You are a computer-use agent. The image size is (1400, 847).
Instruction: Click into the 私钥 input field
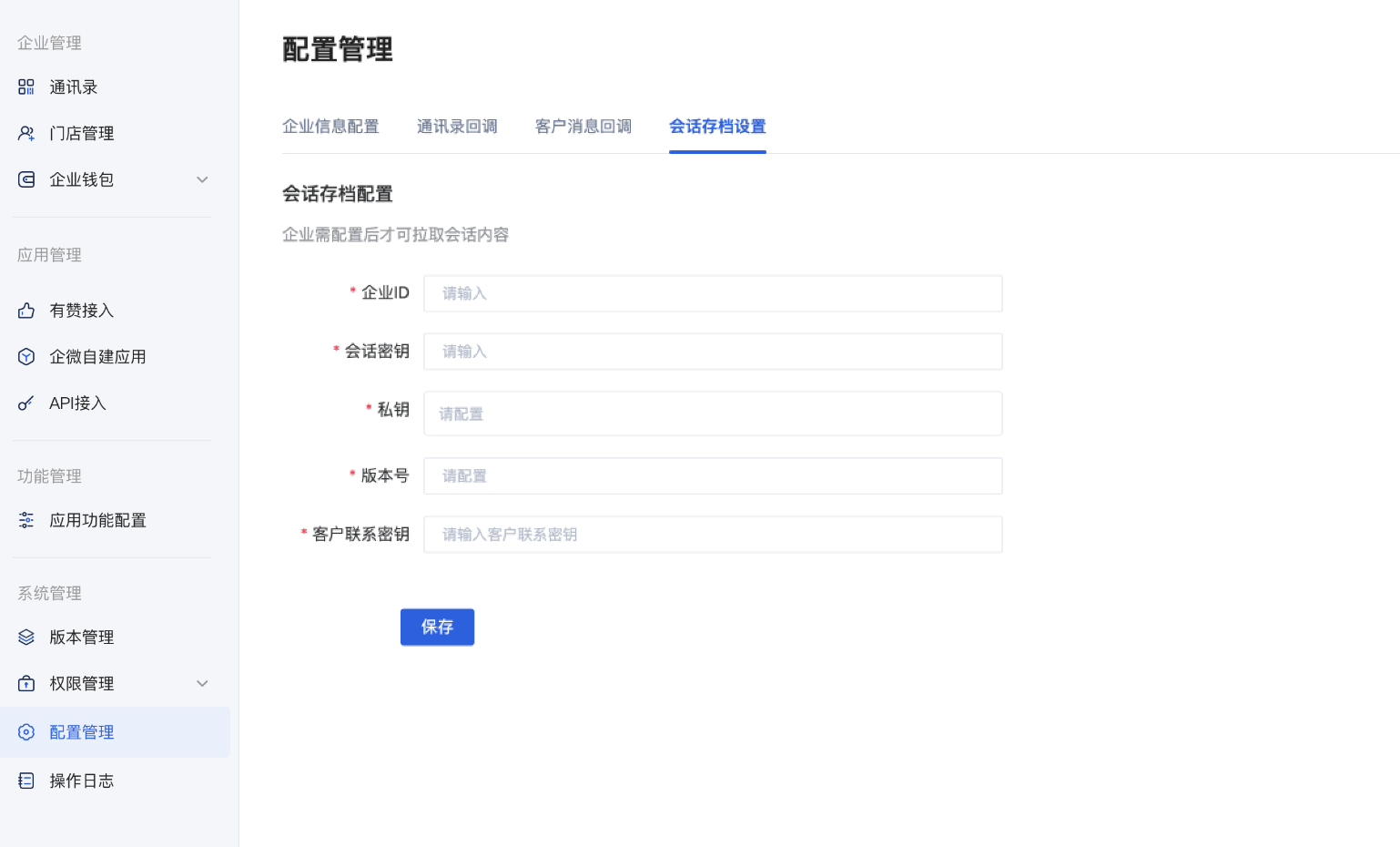click(x=713, y=413)
